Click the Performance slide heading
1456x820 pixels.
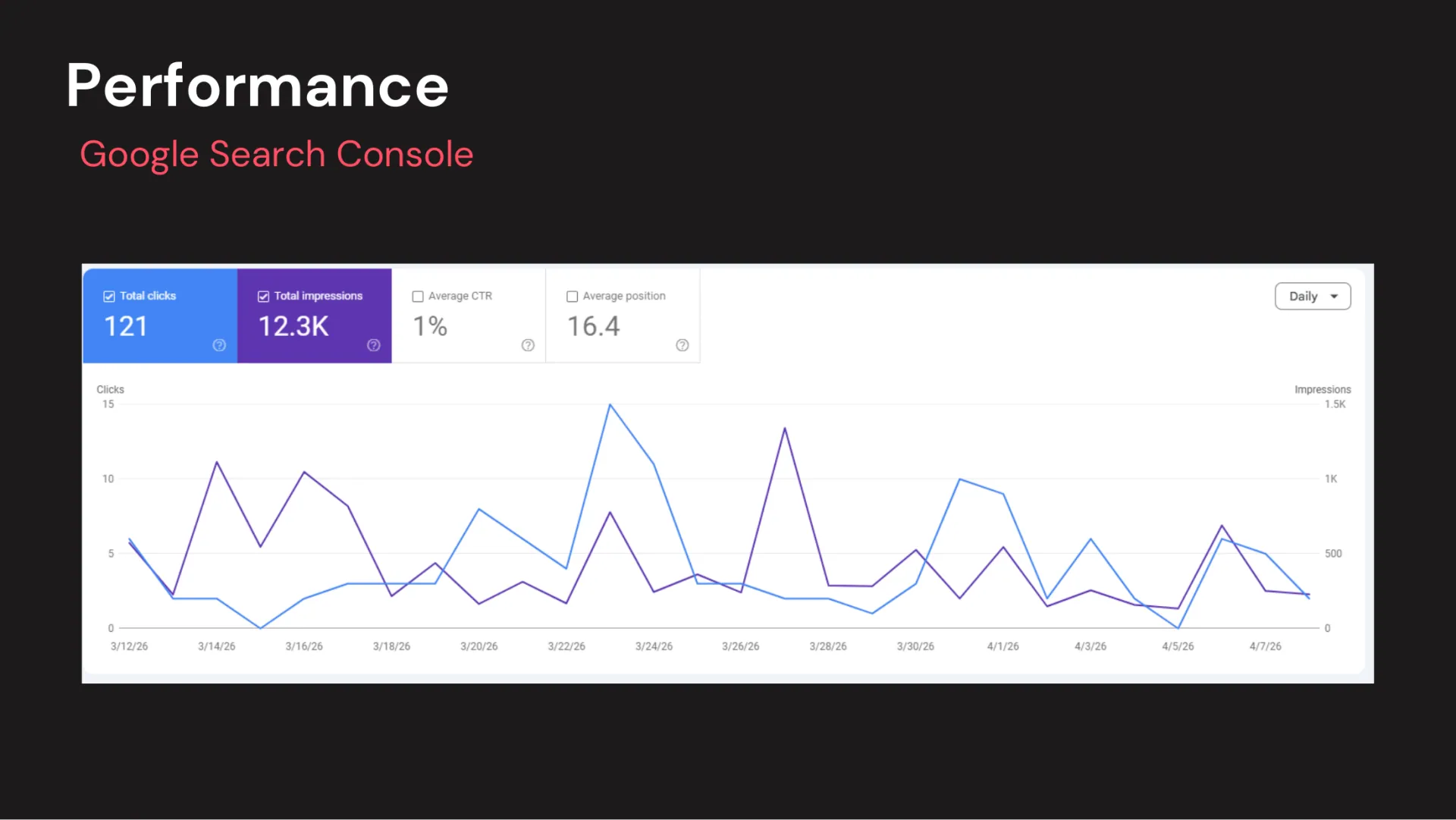258,86
